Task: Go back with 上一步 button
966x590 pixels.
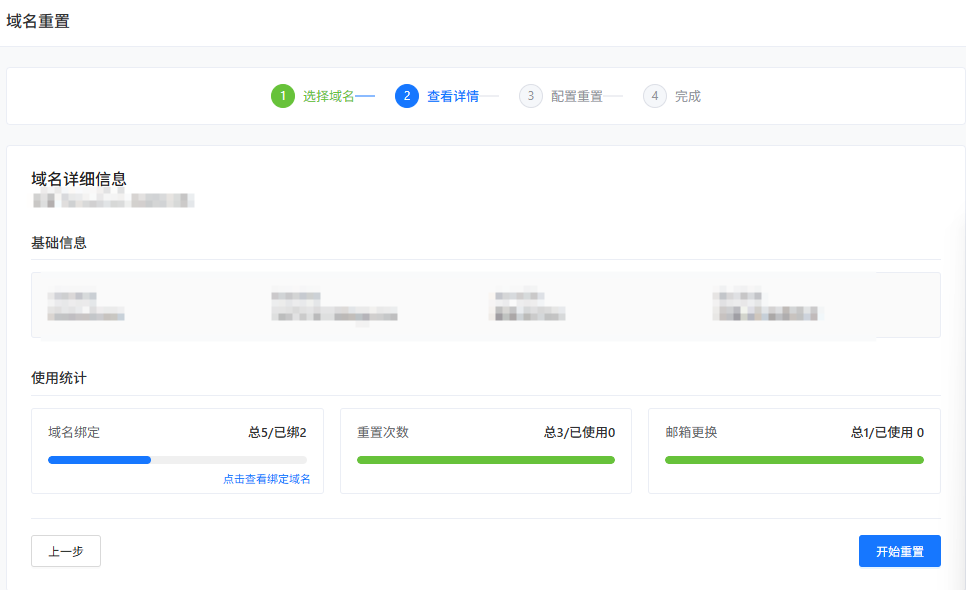Action: [x=66, y=551]
